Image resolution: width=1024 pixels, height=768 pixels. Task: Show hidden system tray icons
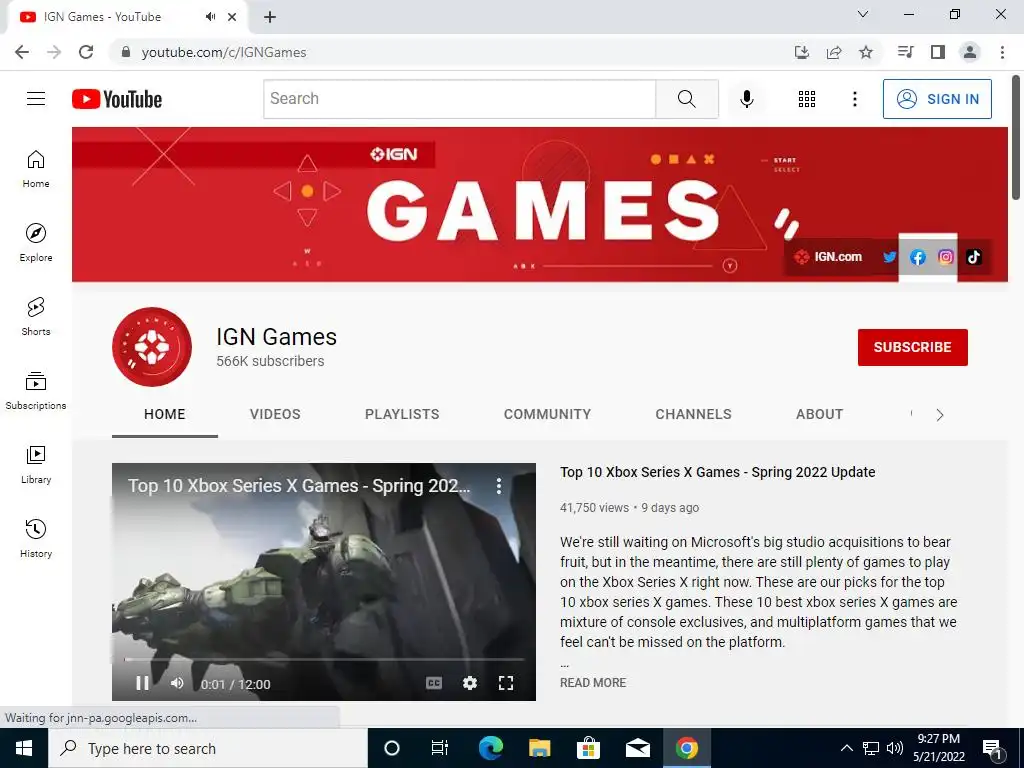coord(846,748)
